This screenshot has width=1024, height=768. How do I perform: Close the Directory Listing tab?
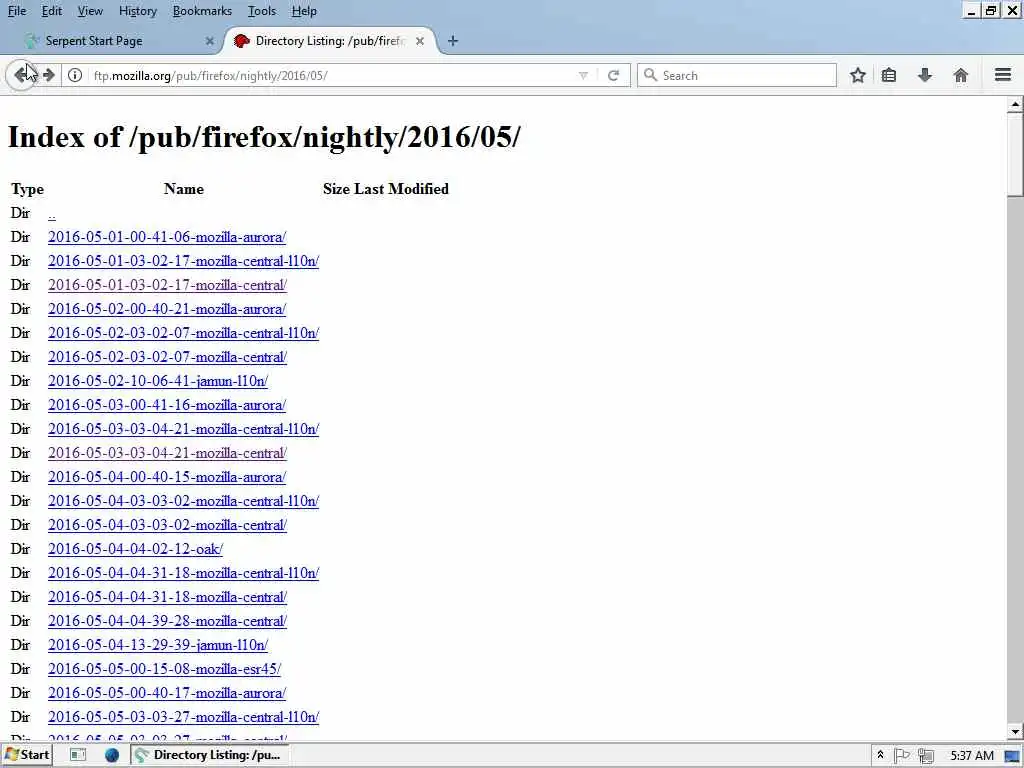coord(420,41)
